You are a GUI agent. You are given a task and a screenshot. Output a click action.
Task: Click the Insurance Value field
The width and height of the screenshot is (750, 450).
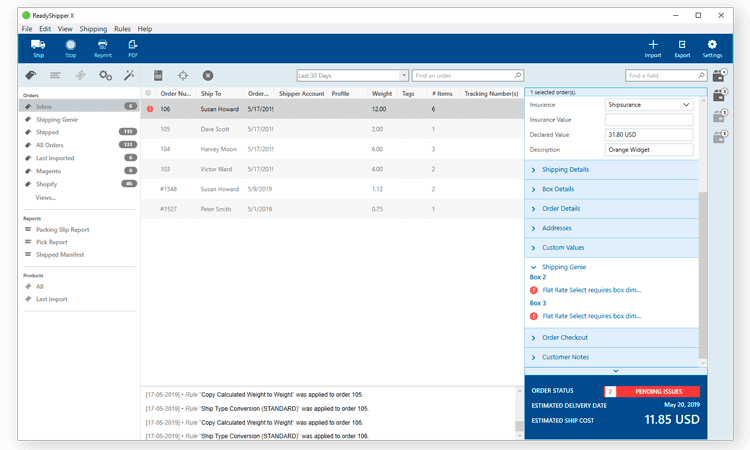(x=649, y=120)
